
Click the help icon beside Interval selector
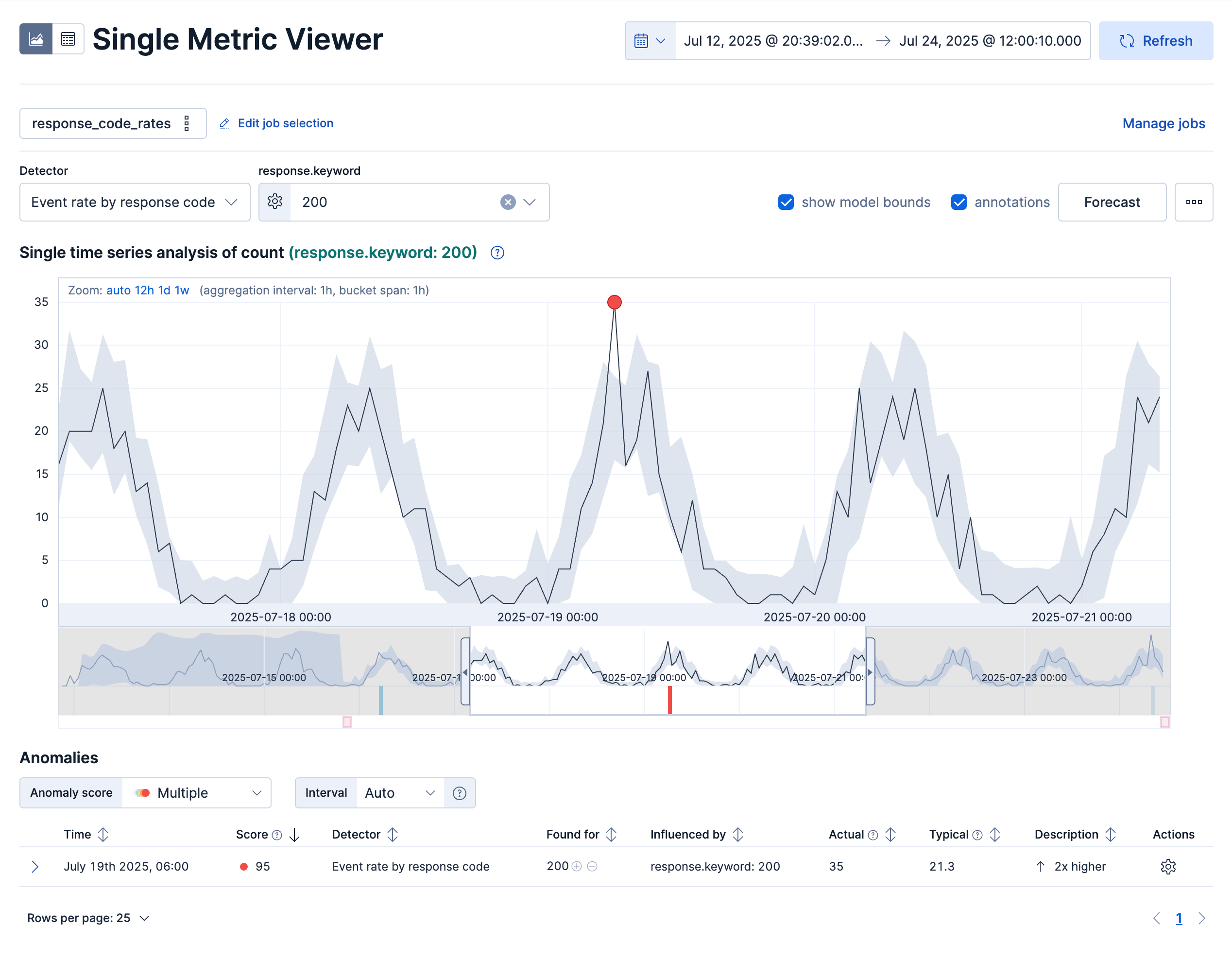pos(460,792)
